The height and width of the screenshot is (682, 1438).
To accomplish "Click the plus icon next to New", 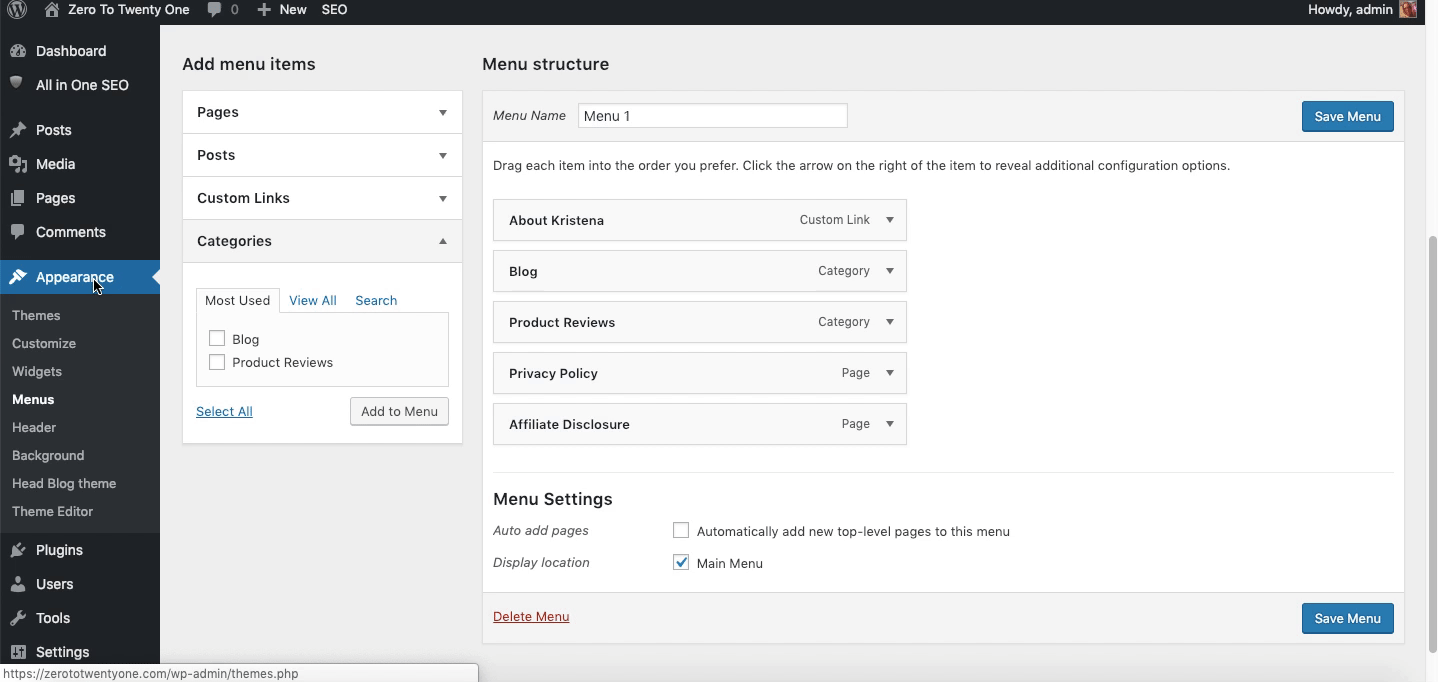I will 264,10.
